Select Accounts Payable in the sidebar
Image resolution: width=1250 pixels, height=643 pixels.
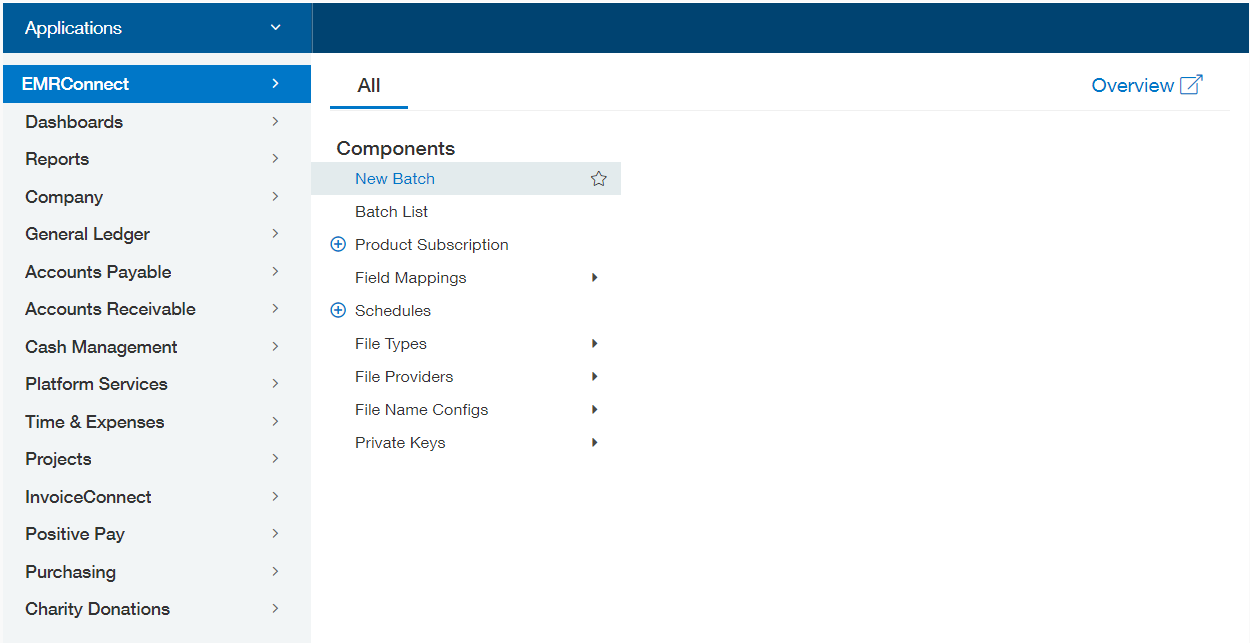coord(98,272)
